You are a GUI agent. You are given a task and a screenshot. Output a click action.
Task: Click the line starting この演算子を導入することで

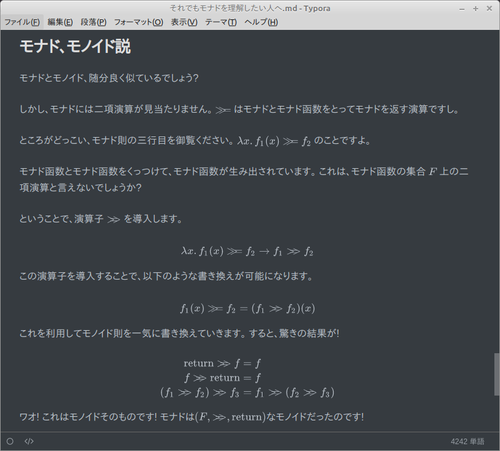[x=166, y=276]
